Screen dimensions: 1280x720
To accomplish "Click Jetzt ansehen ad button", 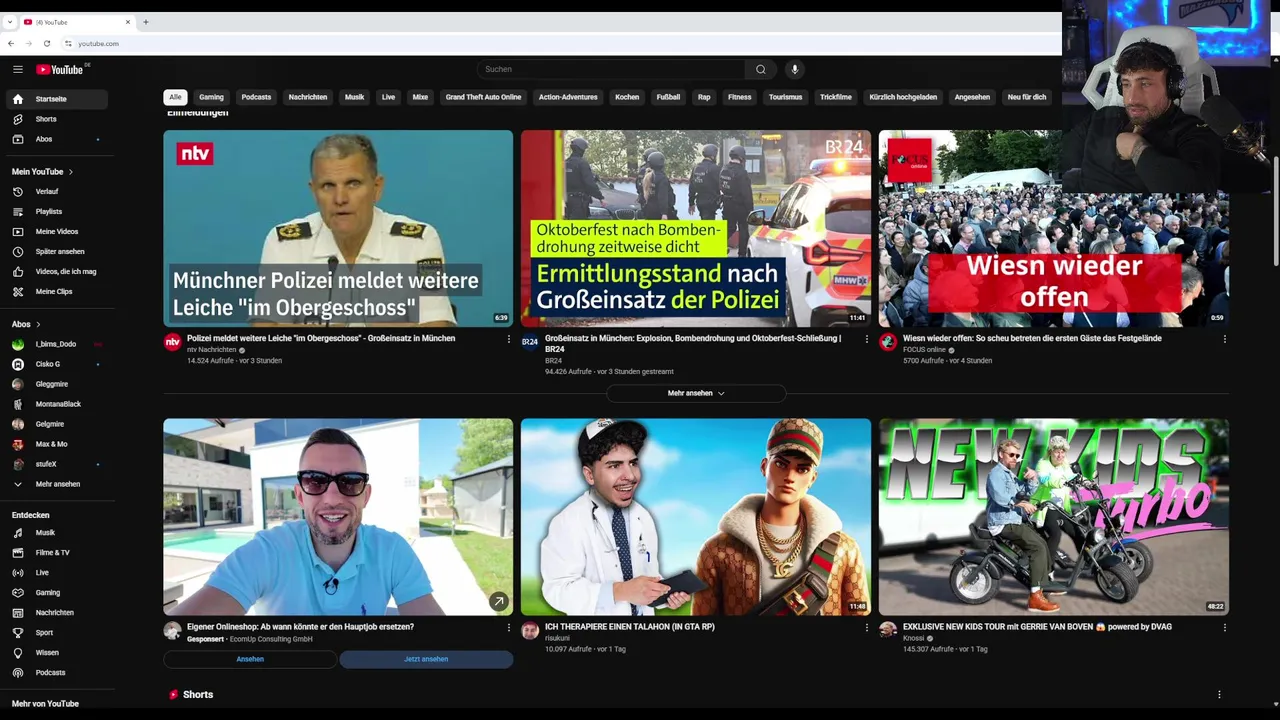I will pyautogui.click(x=426, y=659).
